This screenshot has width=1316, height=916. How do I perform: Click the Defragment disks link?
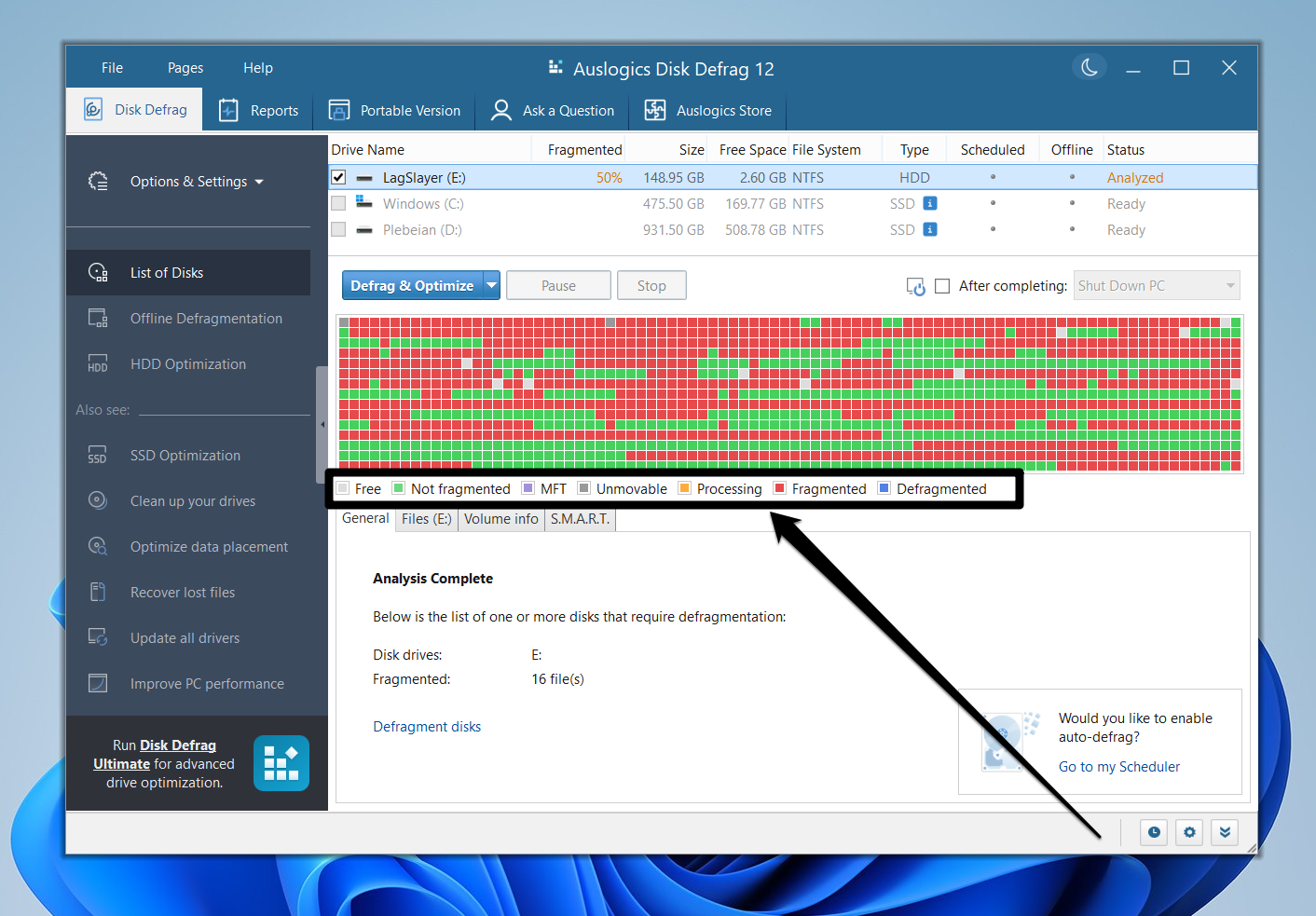pyautogui.click(x=427, y=727)
